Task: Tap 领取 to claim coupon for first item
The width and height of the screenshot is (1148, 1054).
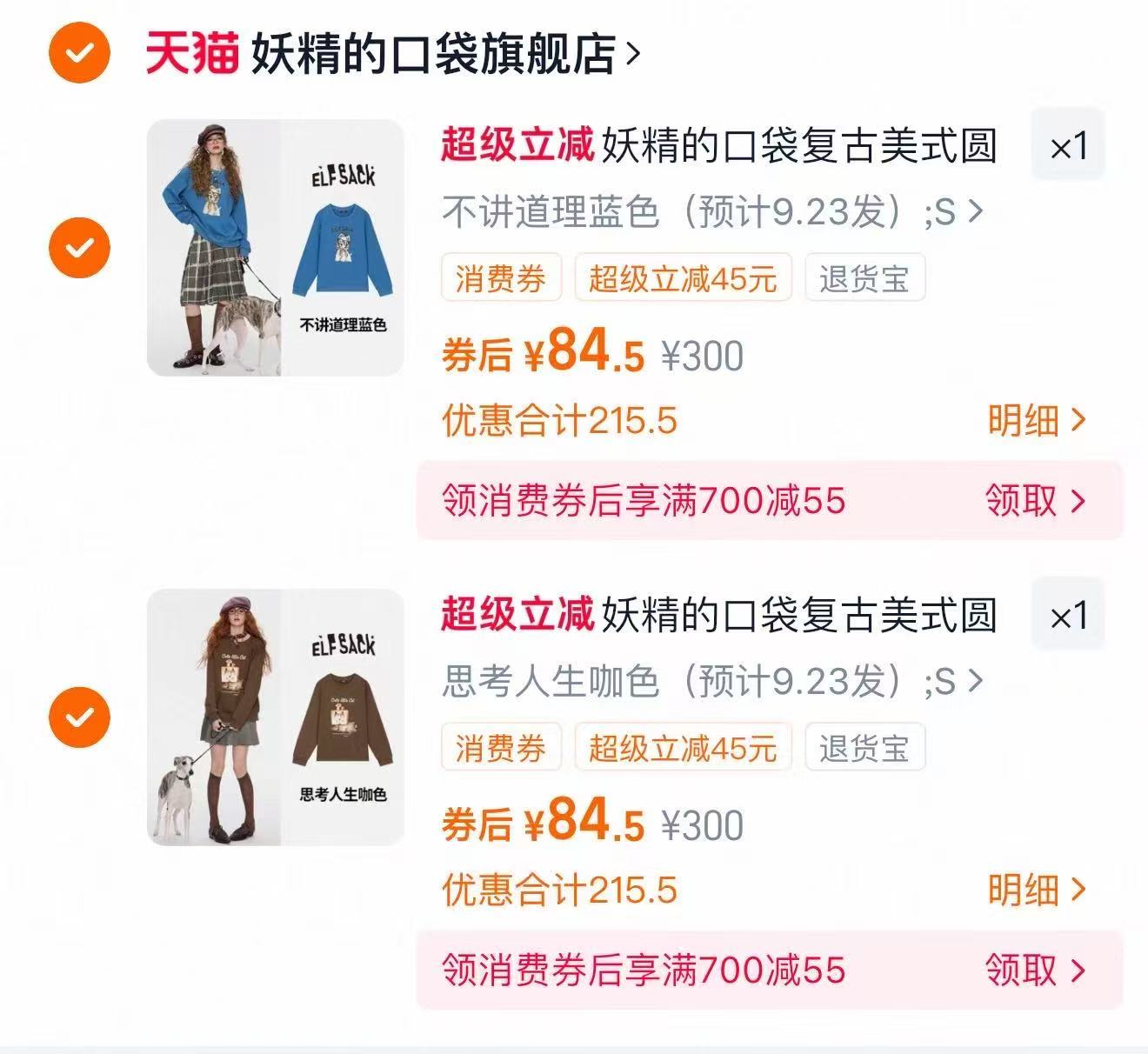Action: tap(1035, 501)
